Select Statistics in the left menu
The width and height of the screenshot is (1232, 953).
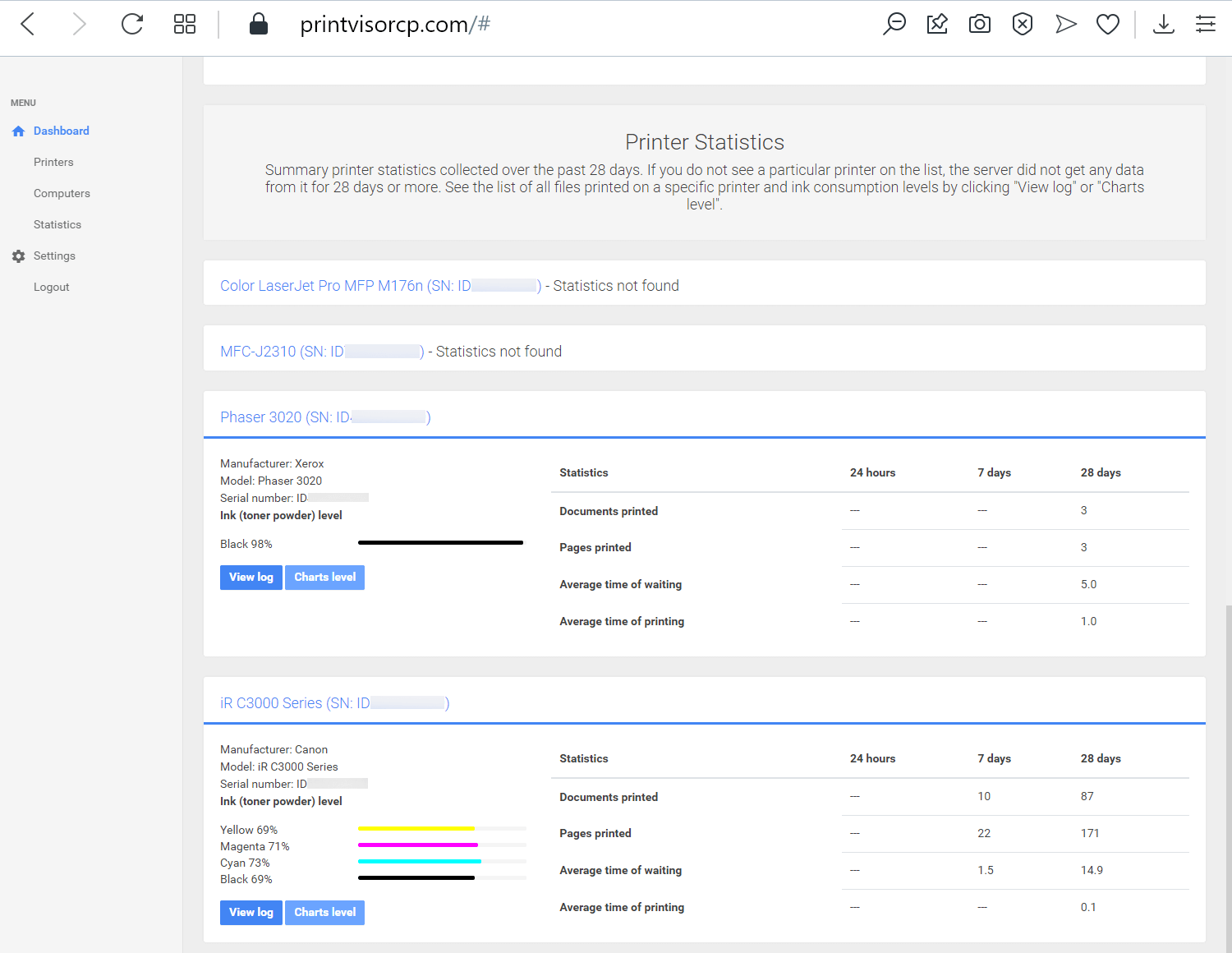[57, 224]
